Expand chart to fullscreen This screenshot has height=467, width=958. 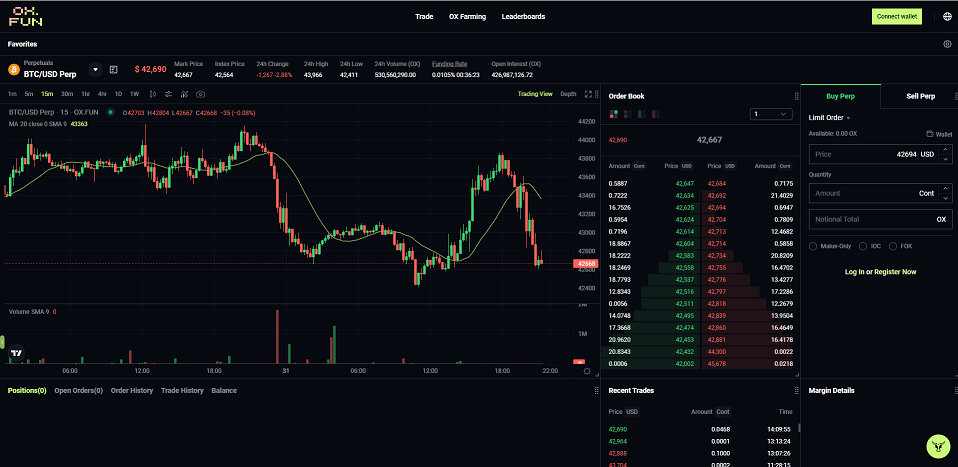tap(588, 94)
